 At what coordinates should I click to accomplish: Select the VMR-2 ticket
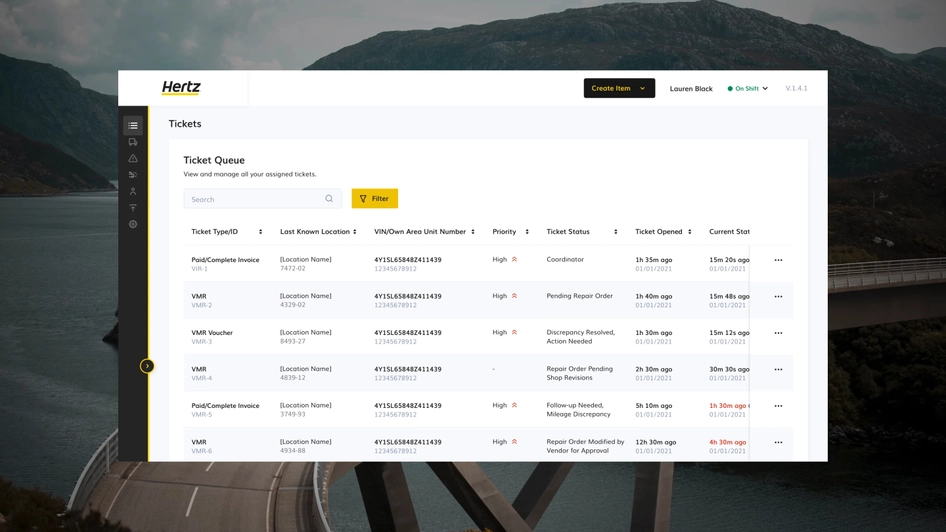click(x=202, y=301)
